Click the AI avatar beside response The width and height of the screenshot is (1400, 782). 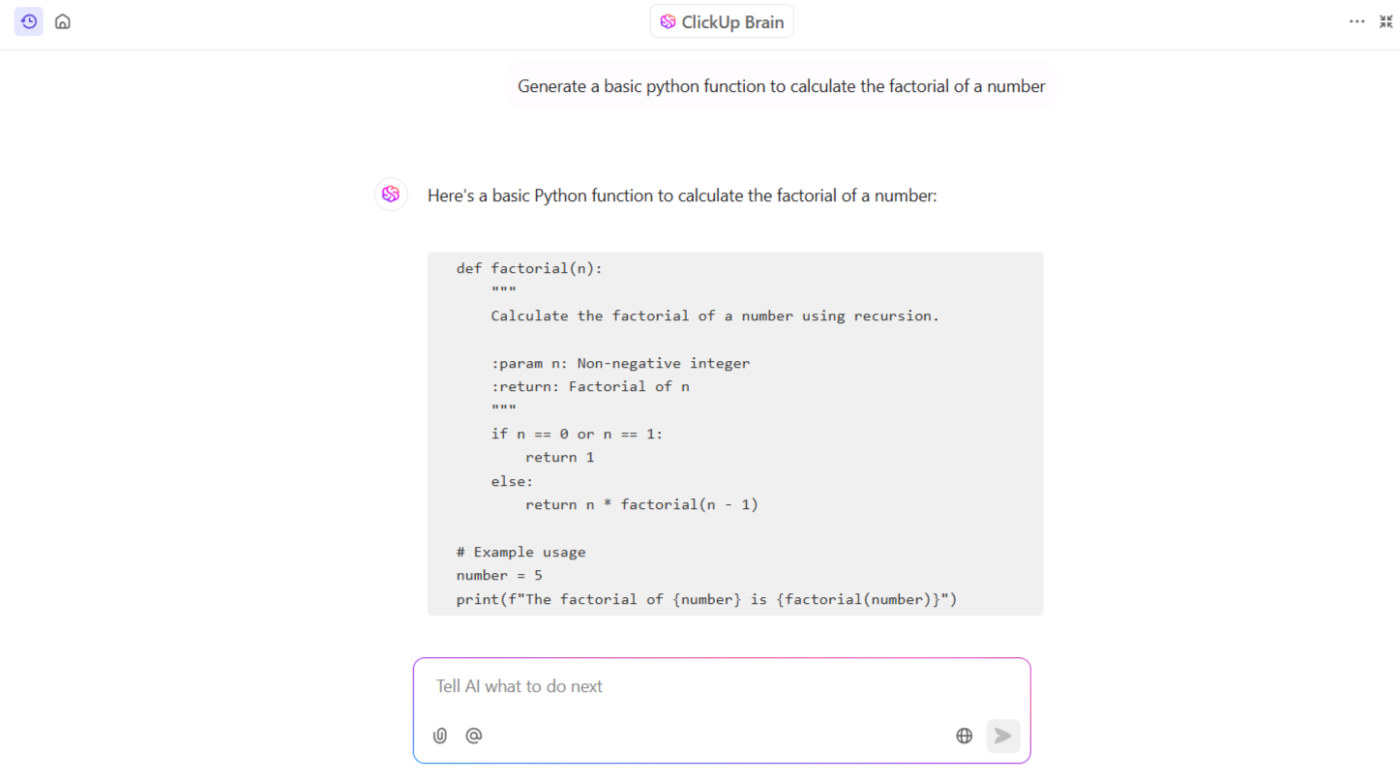(391, 194)
